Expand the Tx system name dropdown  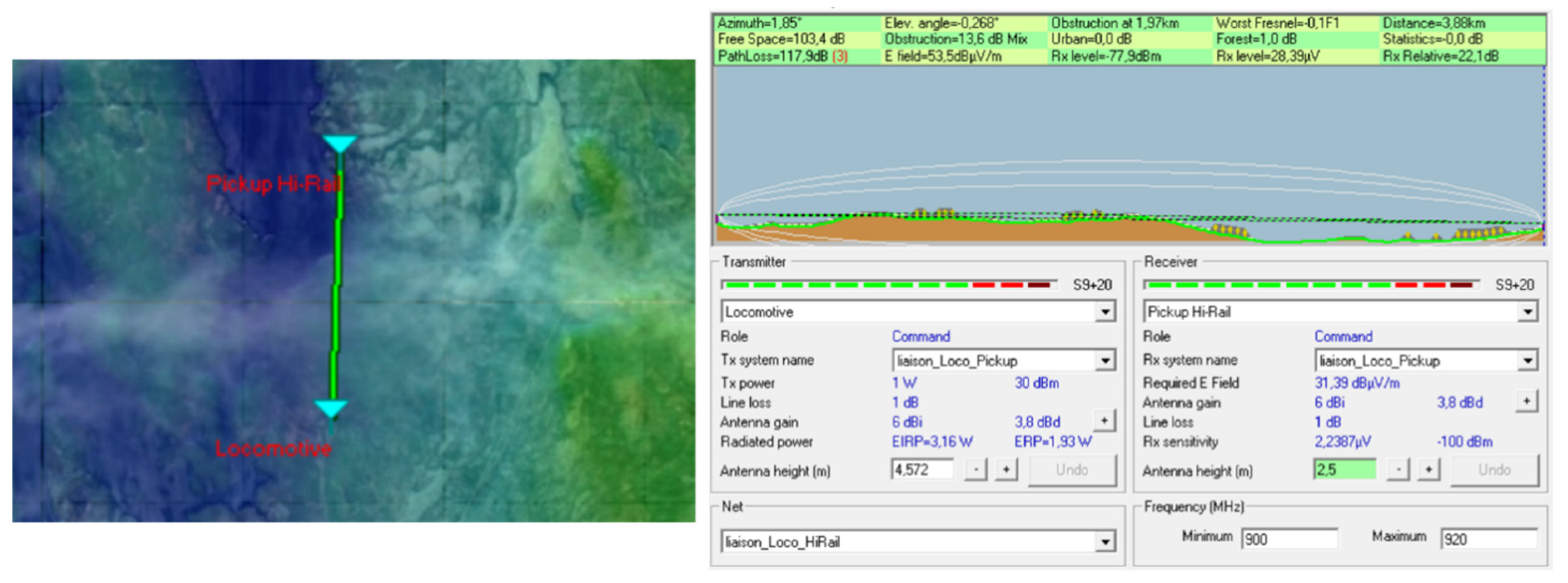coord(1104,361)
